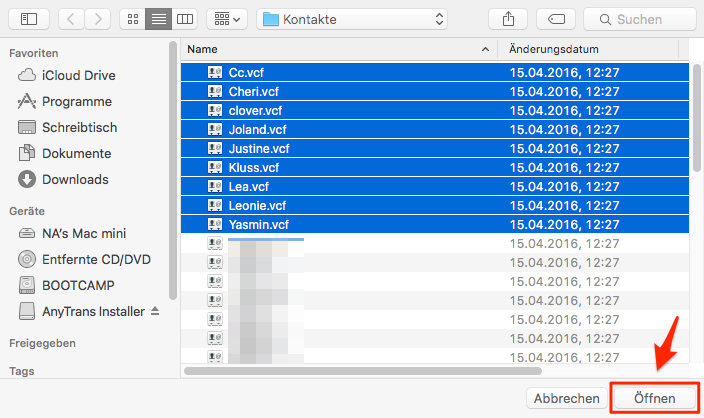This screenshot has width=704, height=418.
Task: Click the Schreibtisch desktop icon
Action: (x=26, y=128)
